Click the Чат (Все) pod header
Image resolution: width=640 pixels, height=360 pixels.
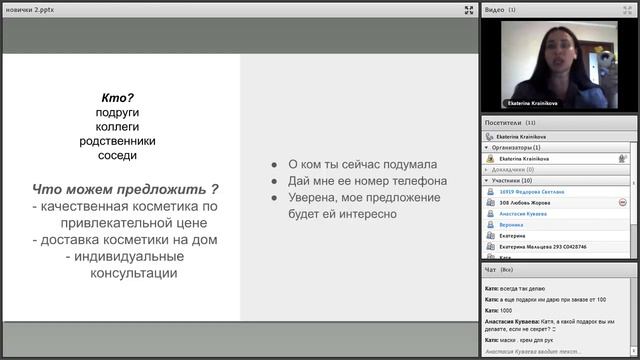click(x=559, y=270)
